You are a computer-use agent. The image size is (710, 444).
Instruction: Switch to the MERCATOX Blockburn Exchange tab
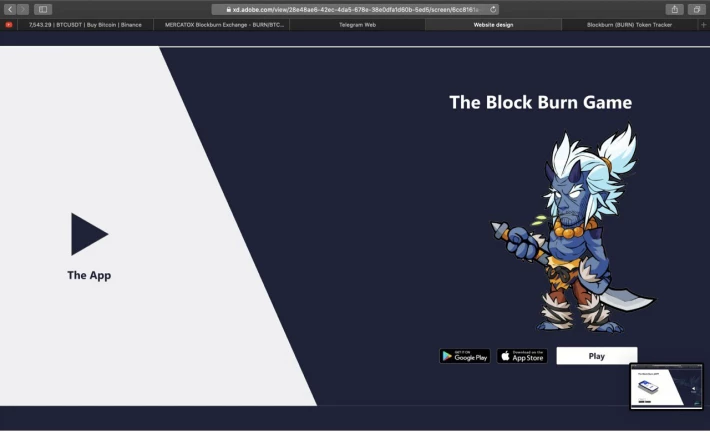coord(224,25)
